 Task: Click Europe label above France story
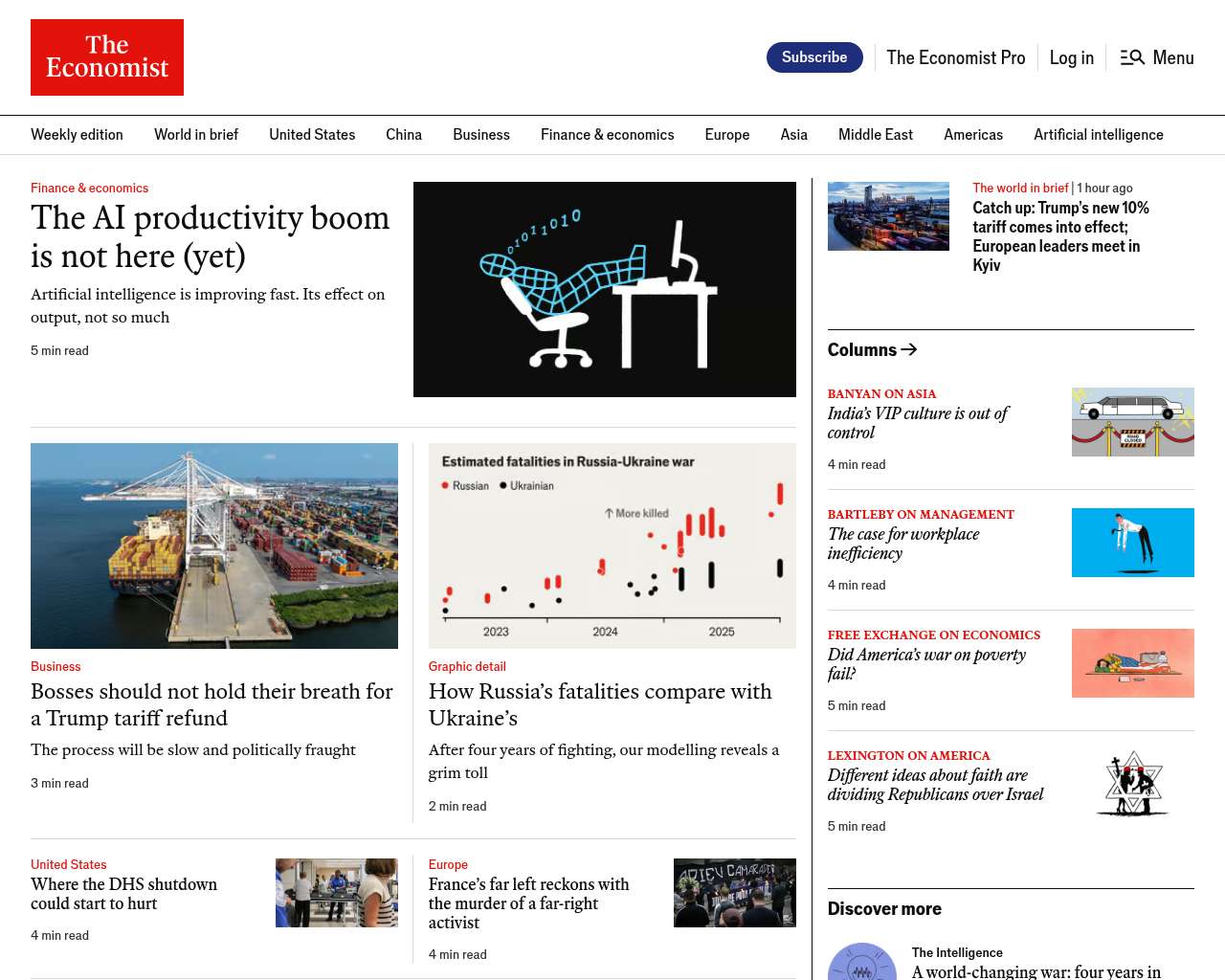point(448,865)
